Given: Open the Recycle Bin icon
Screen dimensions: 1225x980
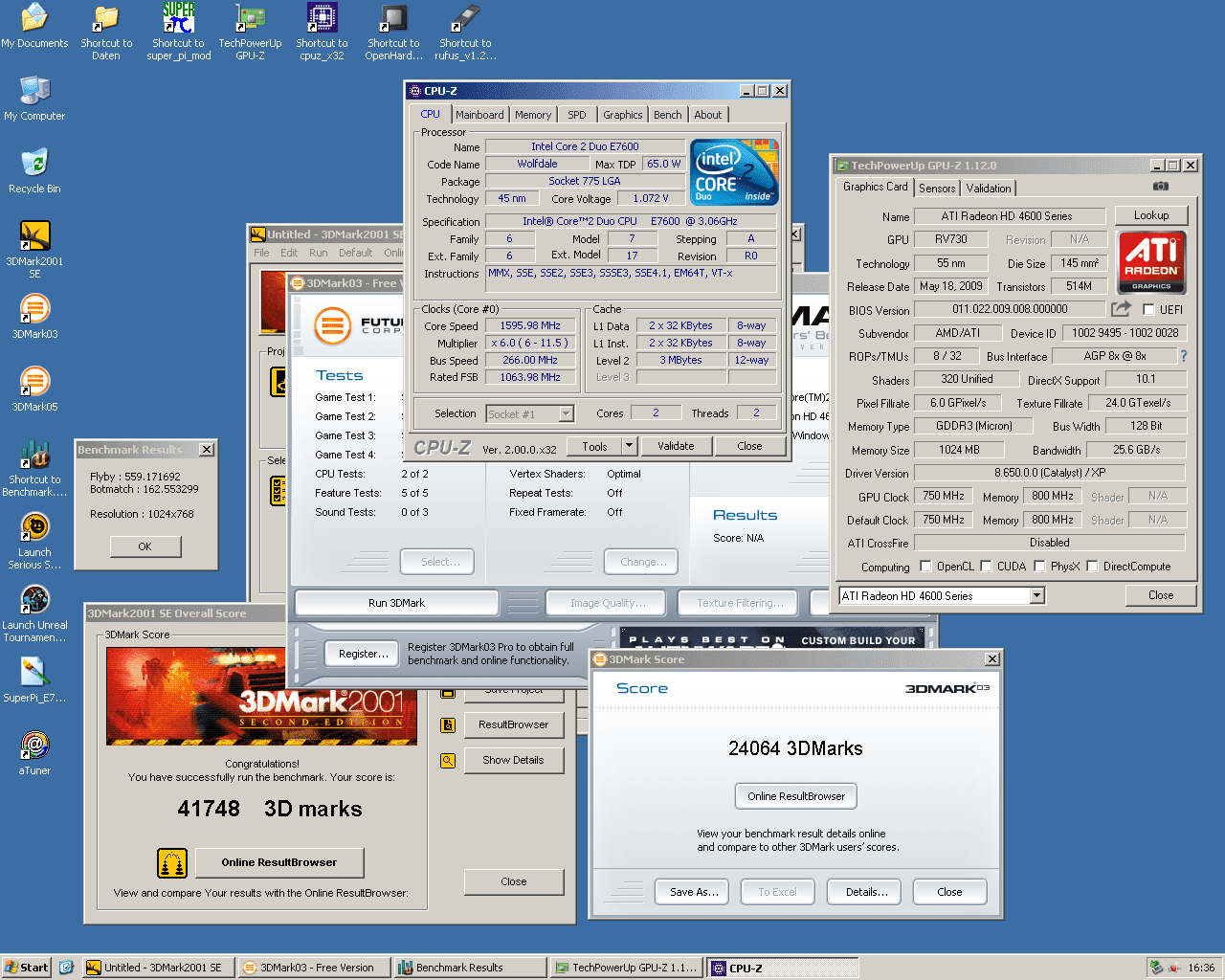Looking at the screenshot, I should pyautogui.click(x=34, y=171).
